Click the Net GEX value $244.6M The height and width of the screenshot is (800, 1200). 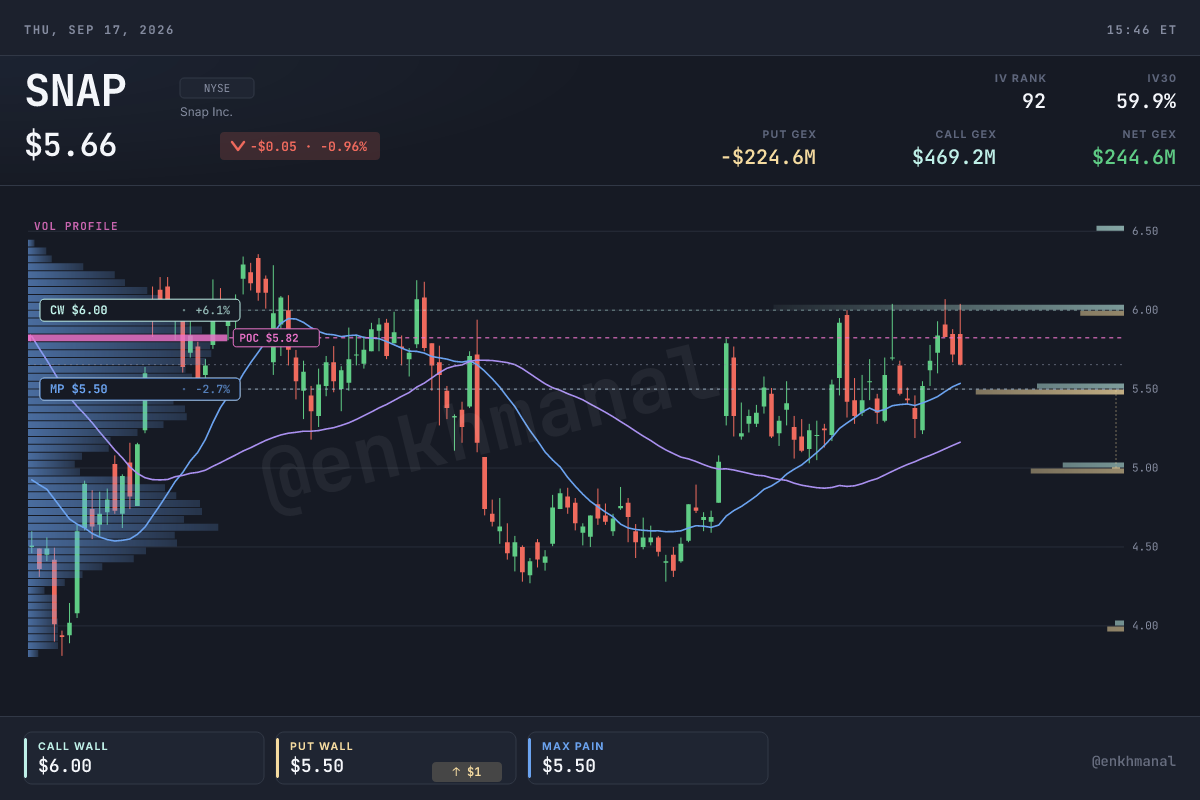click(1134, 157)
